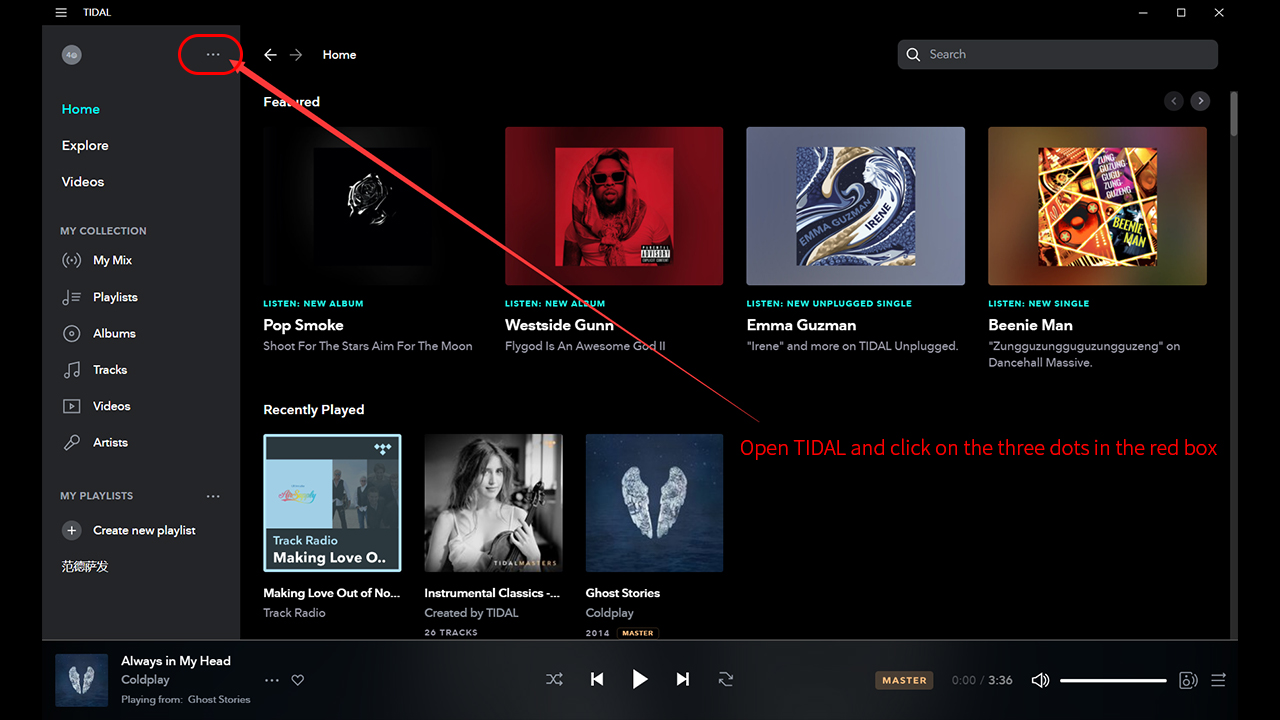Mute with the speaker icon
1280x720 pixels.
pyautogui.click(x=1040, y=680)
